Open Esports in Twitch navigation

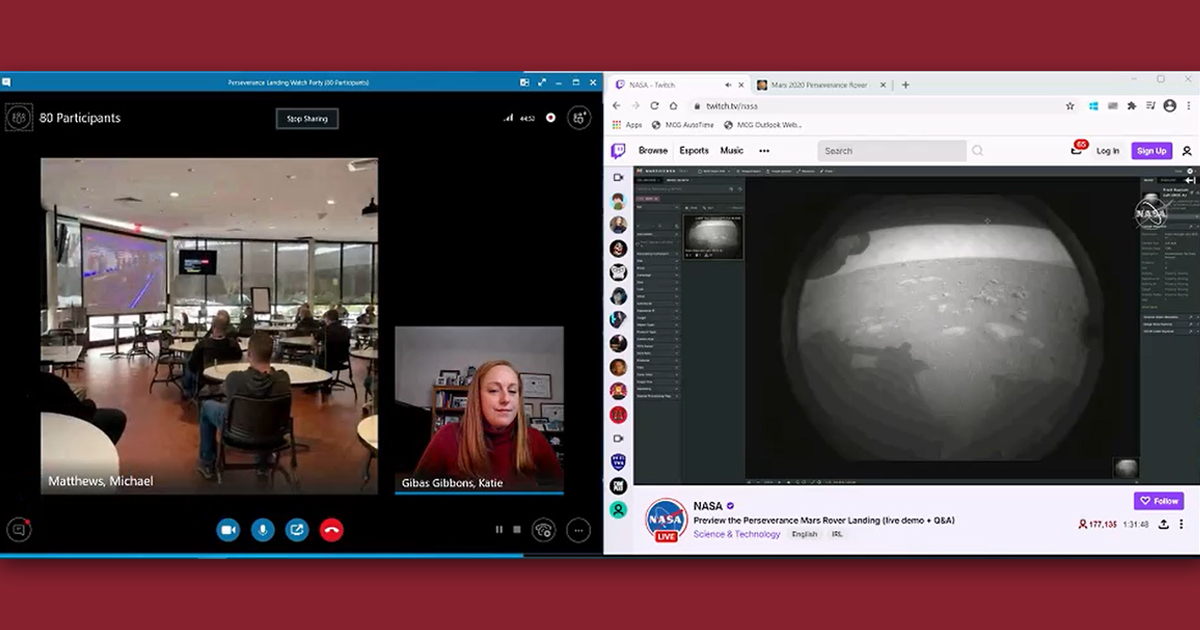pos(694,150)
